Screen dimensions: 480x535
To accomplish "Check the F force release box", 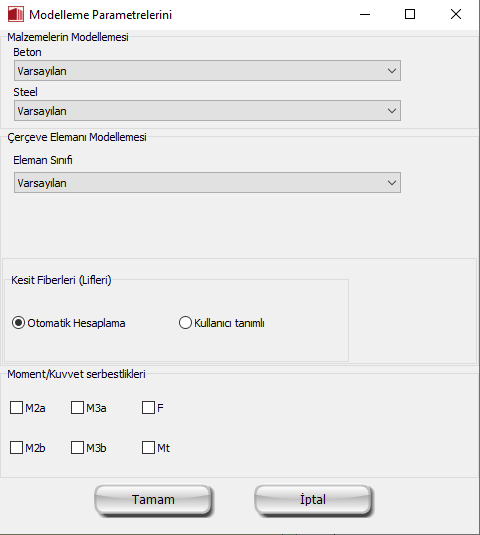I will 148,407.
